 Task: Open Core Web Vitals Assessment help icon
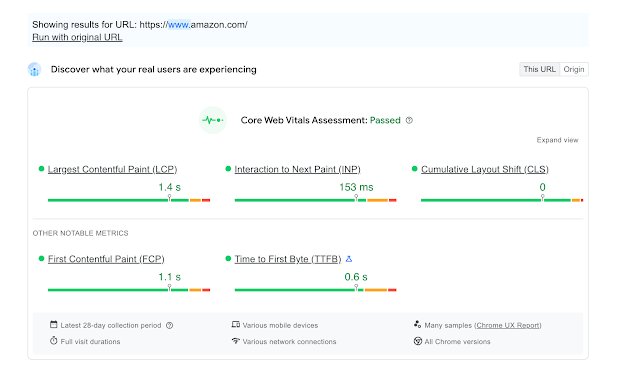[x=409, y=120]
